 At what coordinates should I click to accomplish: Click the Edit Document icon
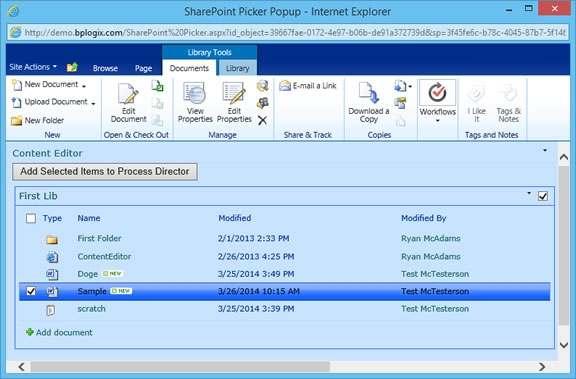pos(128,94)
